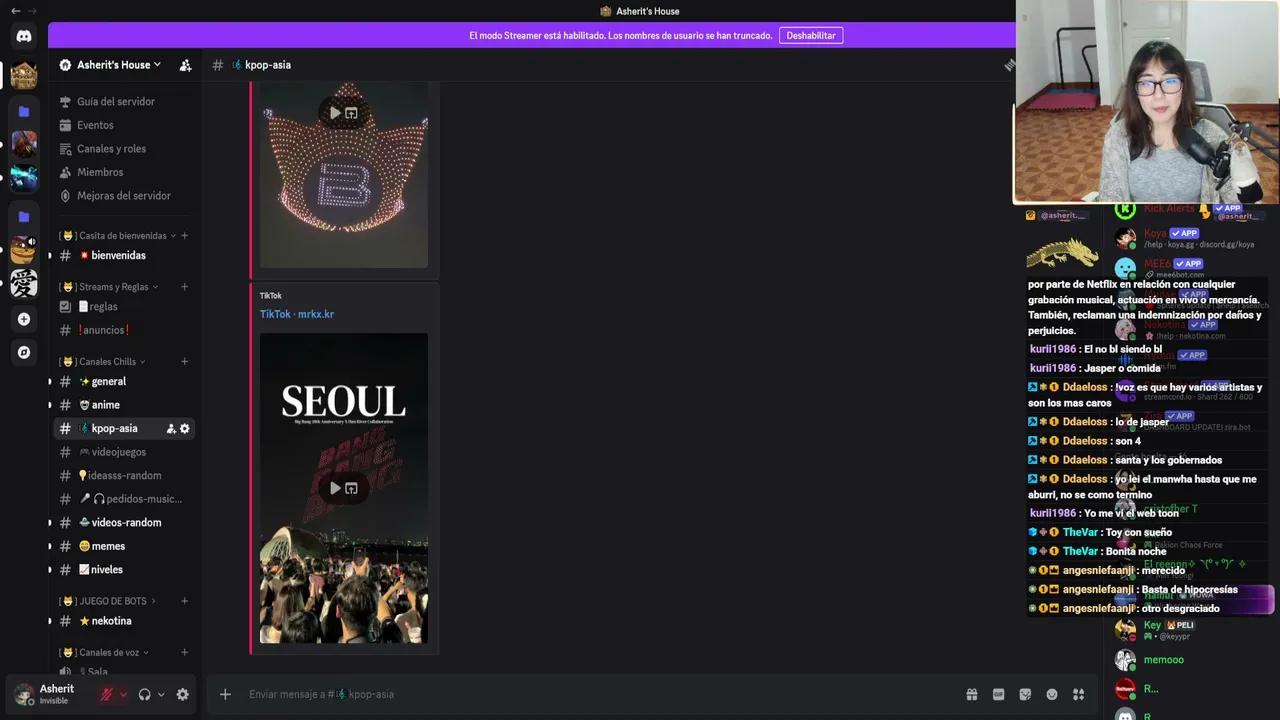Open Mejoras del servidor
Viewport: 1280px width, 720px height.
tap(124, 195)
